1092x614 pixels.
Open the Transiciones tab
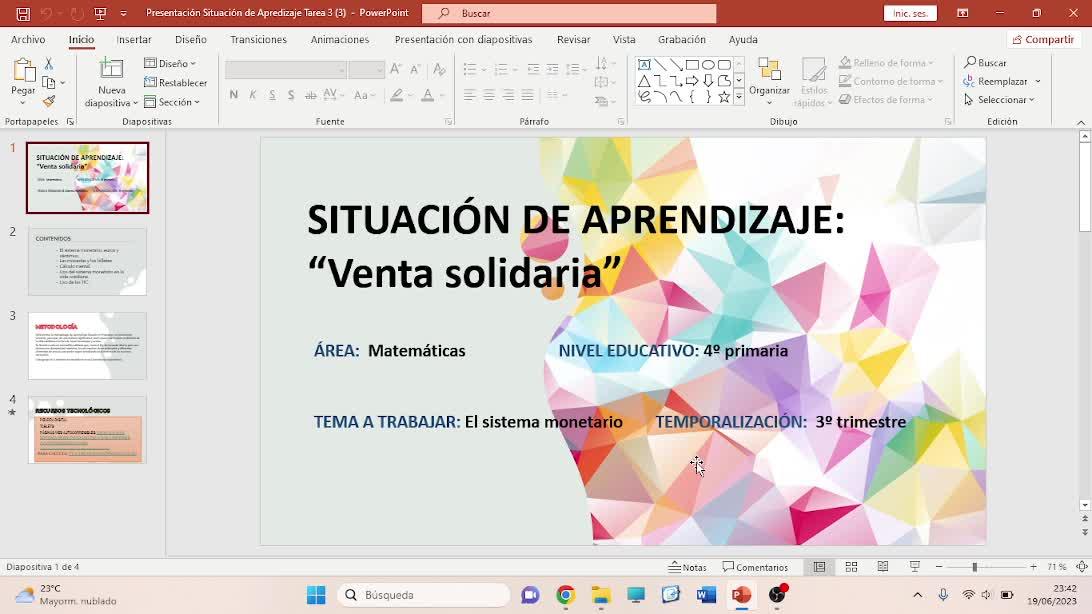click(258, 39)
